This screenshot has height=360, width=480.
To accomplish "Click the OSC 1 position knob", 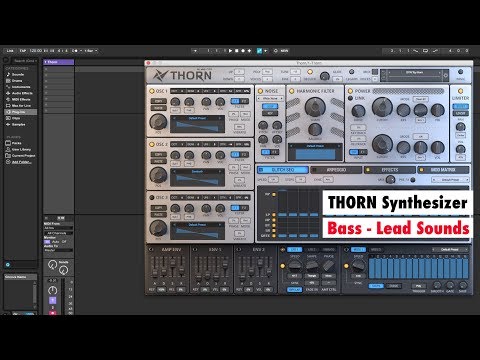I will tap(158, 122).
